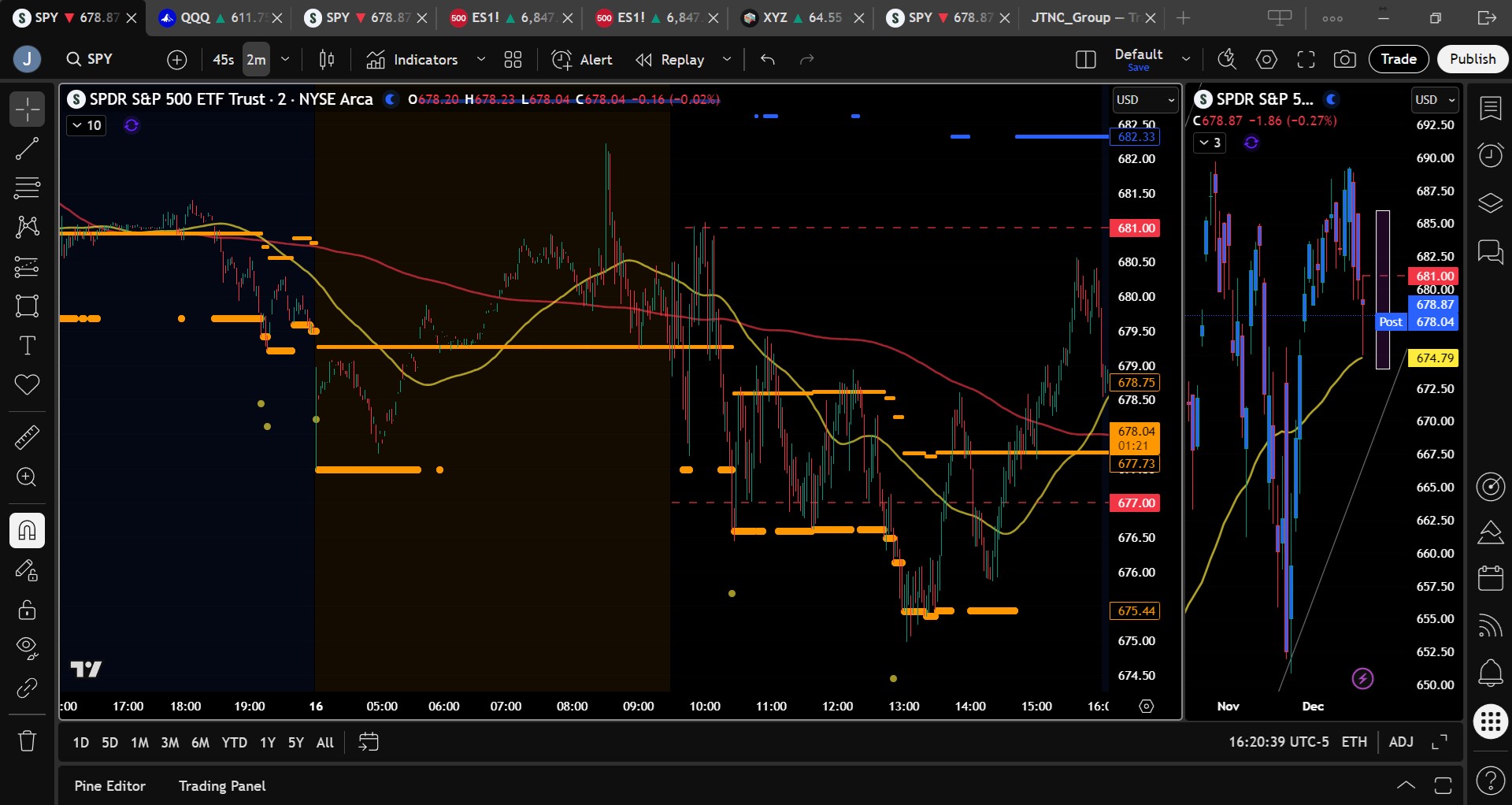
Task: Expand the bottom panel chevron
Action: [1406, 785]
